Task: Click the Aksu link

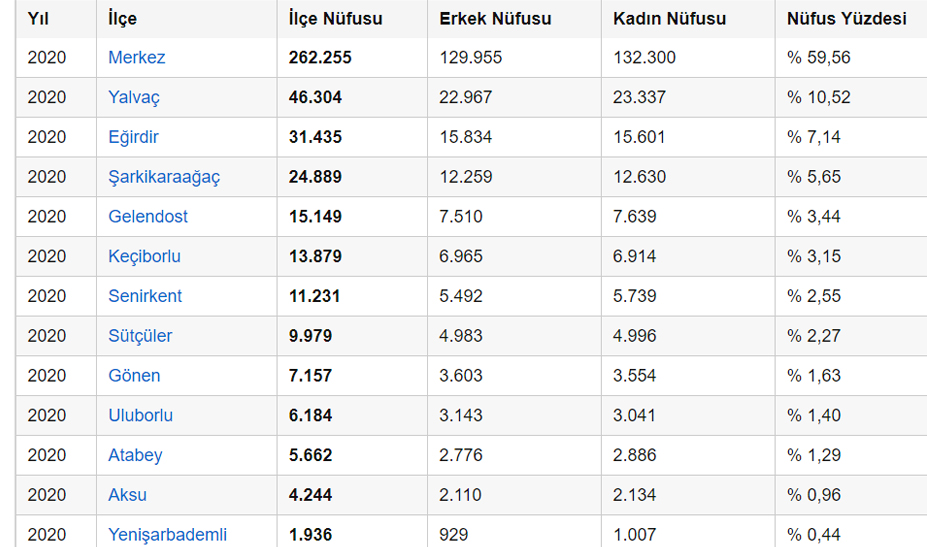Action: (x=127, y=495)
